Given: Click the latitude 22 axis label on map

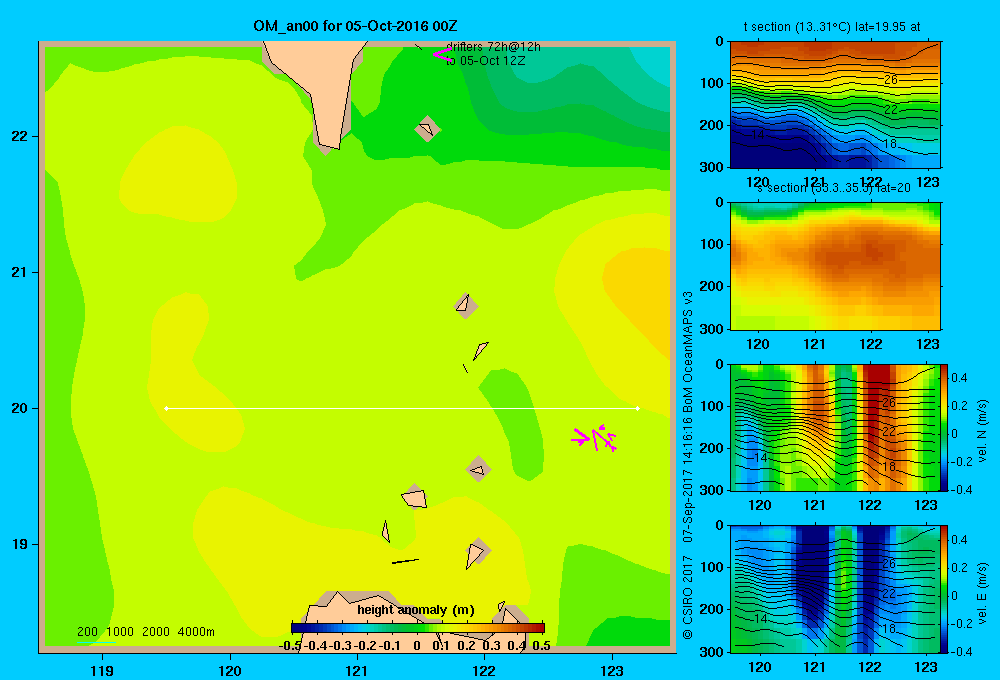Looking at the screenshot, I should point(20,137).
